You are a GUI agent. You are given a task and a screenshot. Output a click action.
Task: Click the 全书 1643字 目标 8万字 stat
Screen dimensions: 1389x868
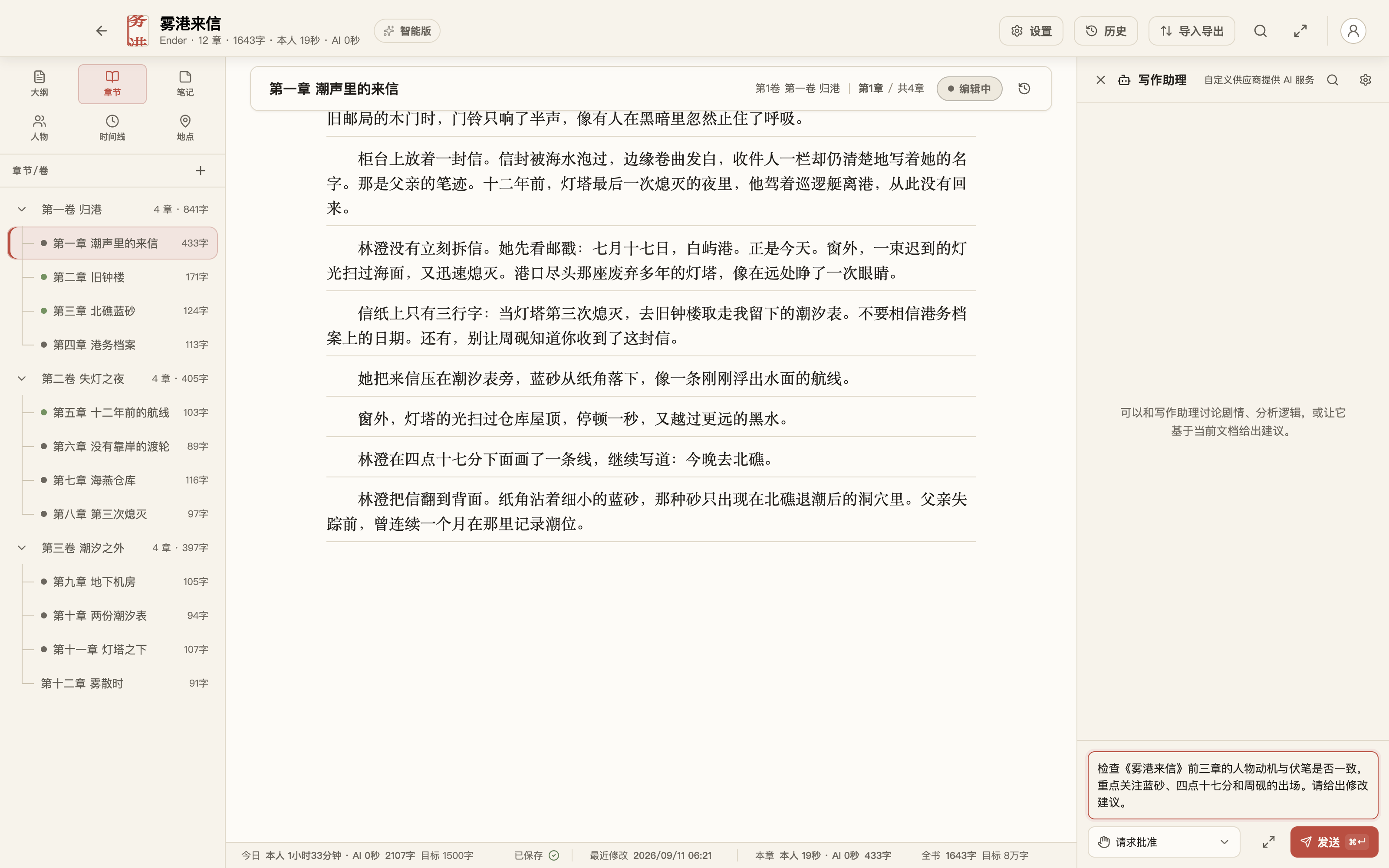pos(974,856)
